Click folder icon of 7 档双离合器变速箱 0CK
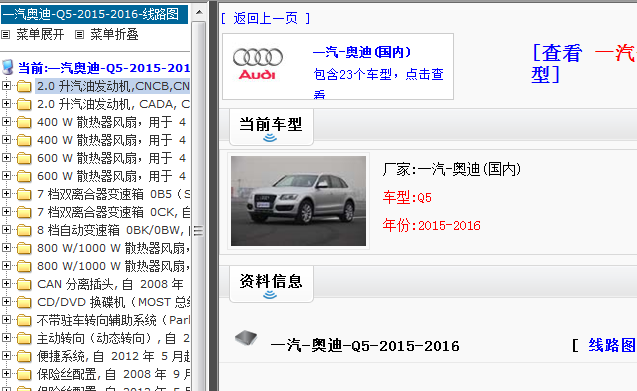 (x=24, y=212)
